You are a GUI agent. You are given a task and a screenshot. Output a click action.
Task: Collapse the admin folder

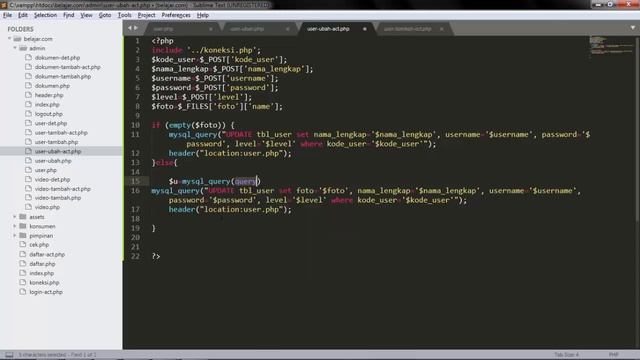(15, 48)
